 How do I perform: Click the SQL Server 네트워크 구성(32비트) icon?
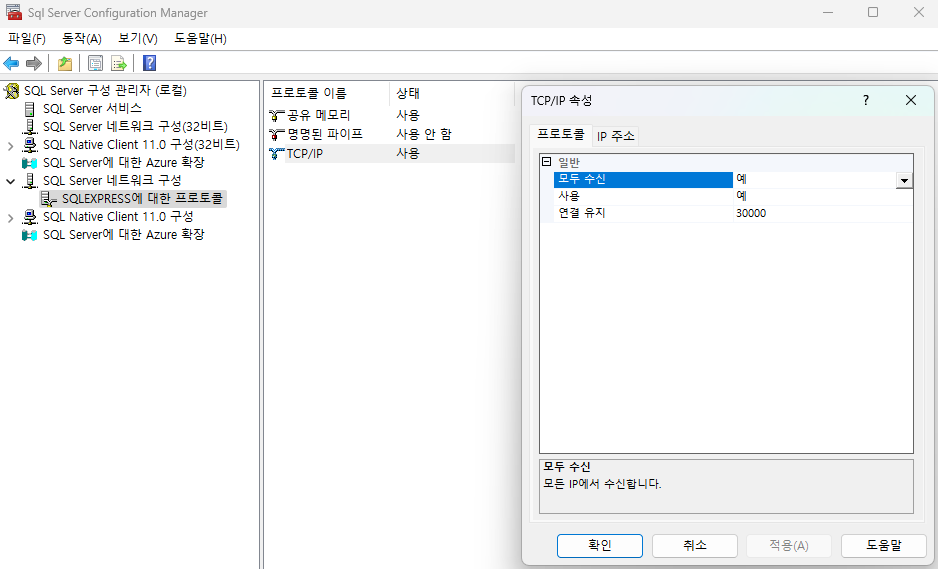[x=29, y=127]
